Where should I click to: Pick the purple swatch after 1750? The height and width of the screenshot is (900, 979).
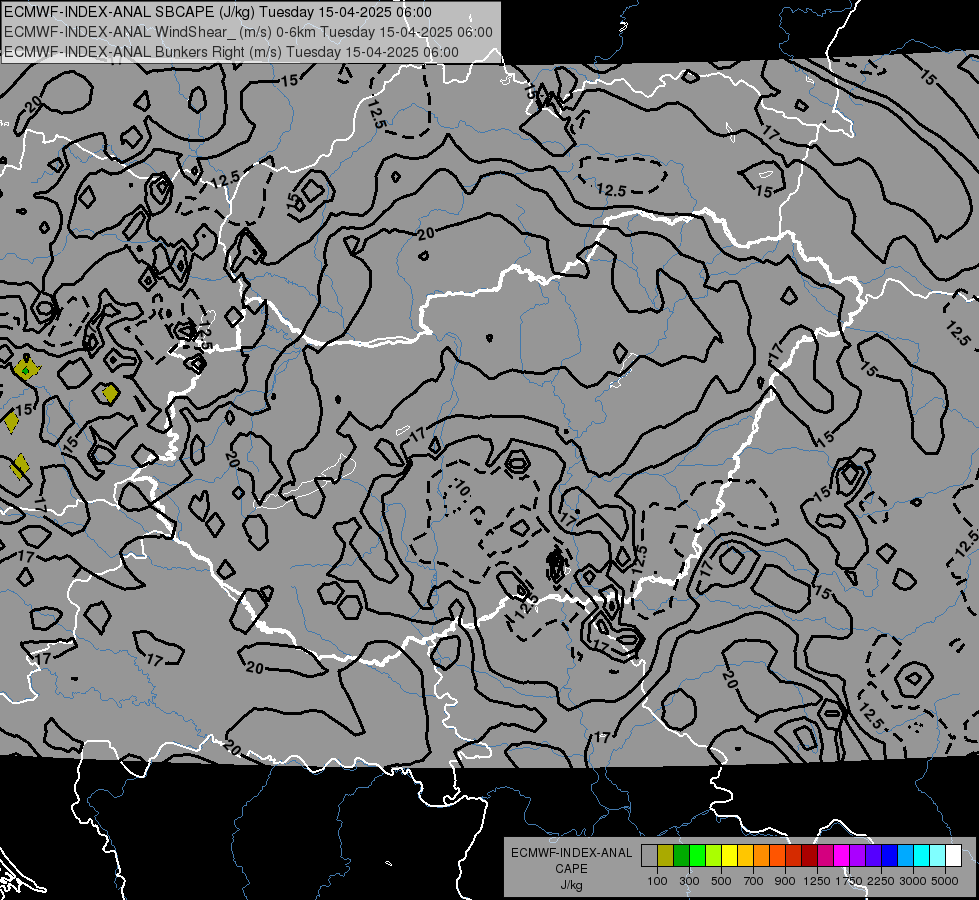[x=858, y=856]
